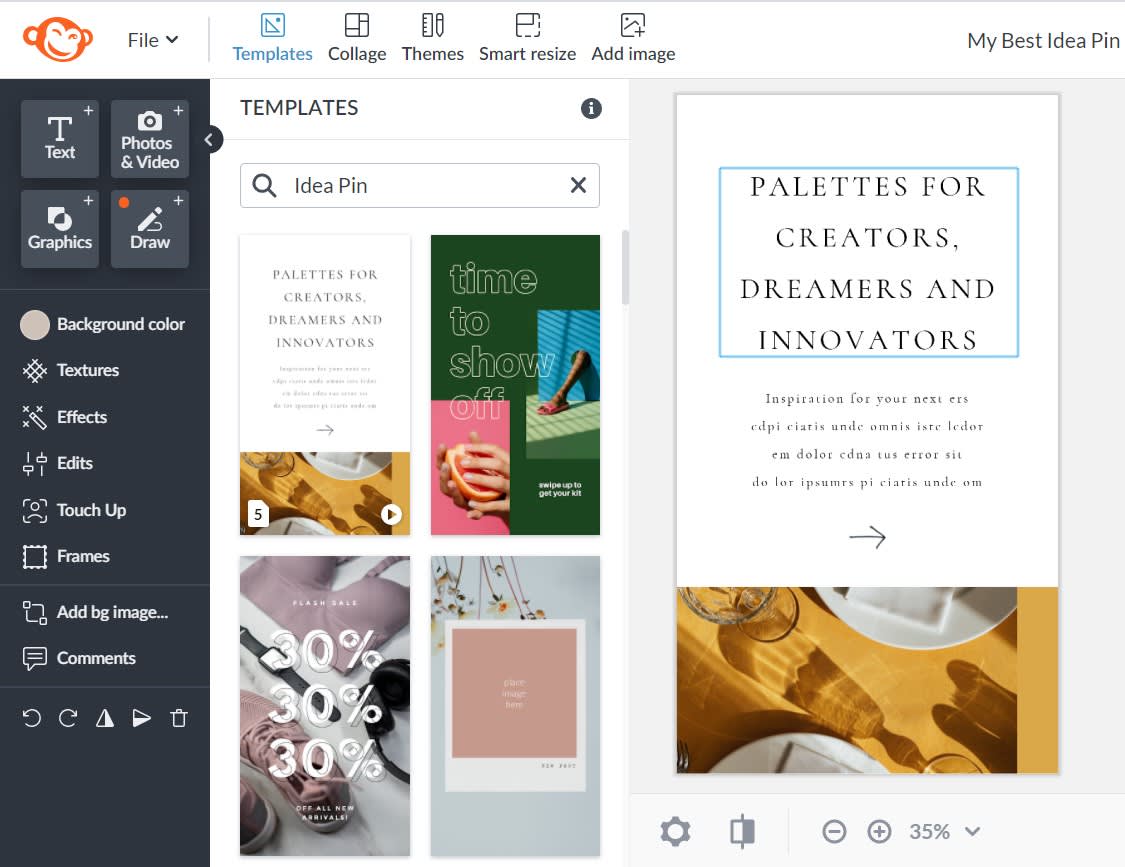Screen dimensions: 1125x867
Task: Click the 5 page count badge
Action: pos(258,514)
